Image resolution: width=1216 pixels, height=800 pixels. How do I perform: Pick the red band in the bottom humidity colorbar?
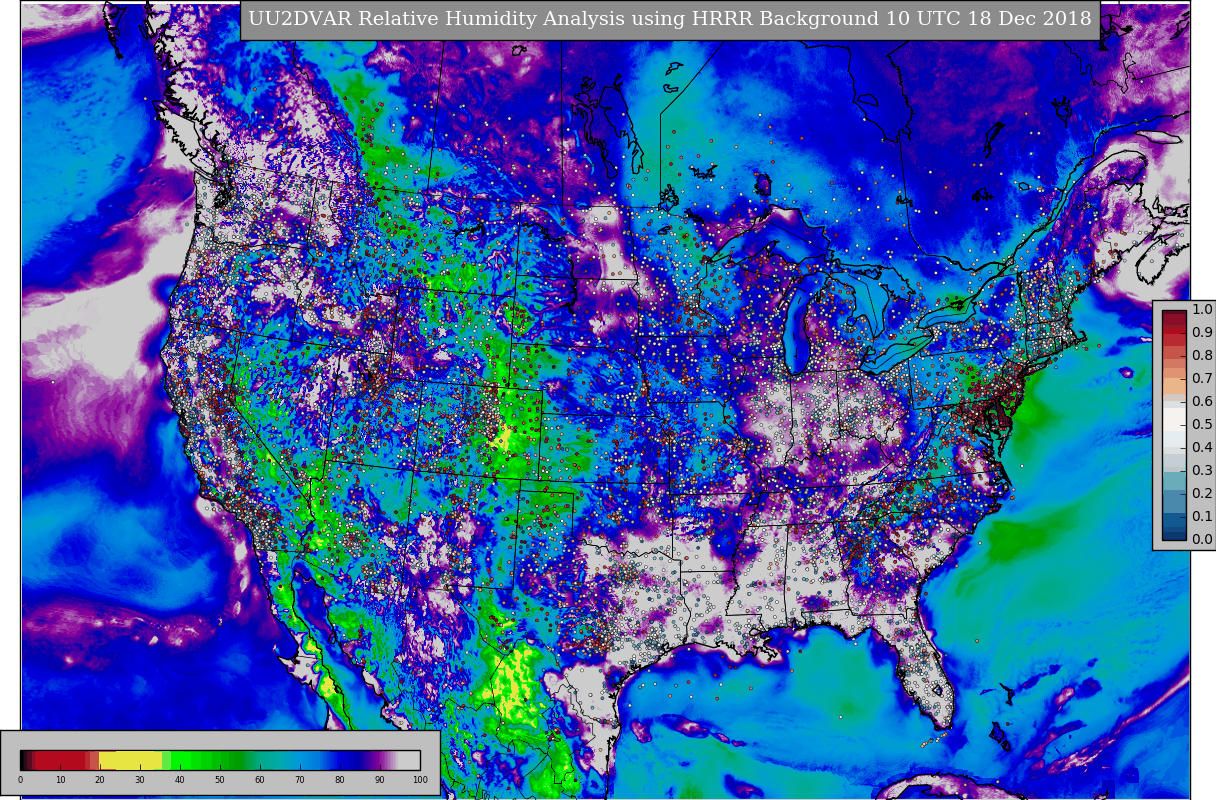(x=60, y=760)
